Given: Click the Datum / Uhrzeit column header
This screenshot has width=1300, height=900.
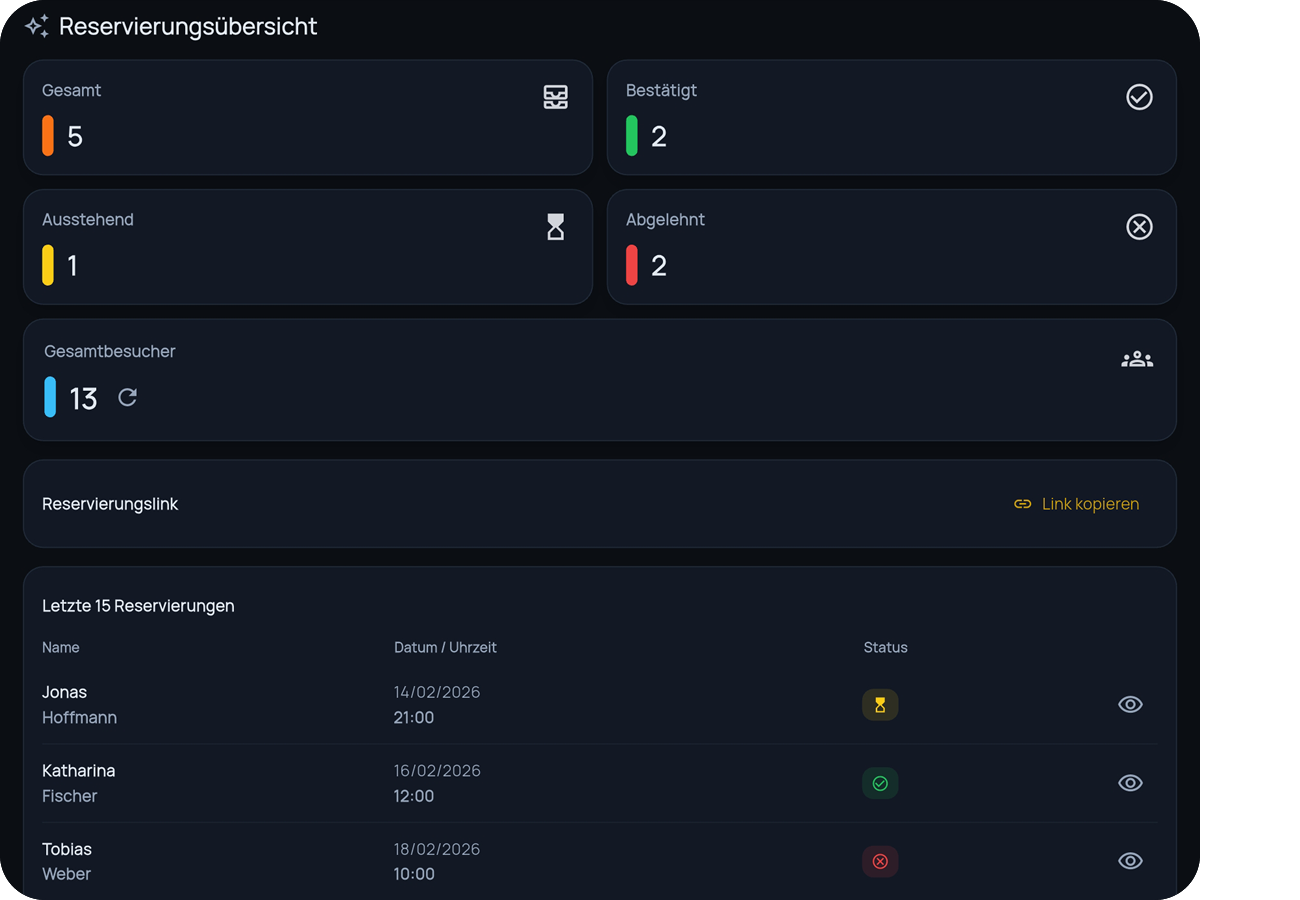Looking at the screenshot, I should 445,648.
